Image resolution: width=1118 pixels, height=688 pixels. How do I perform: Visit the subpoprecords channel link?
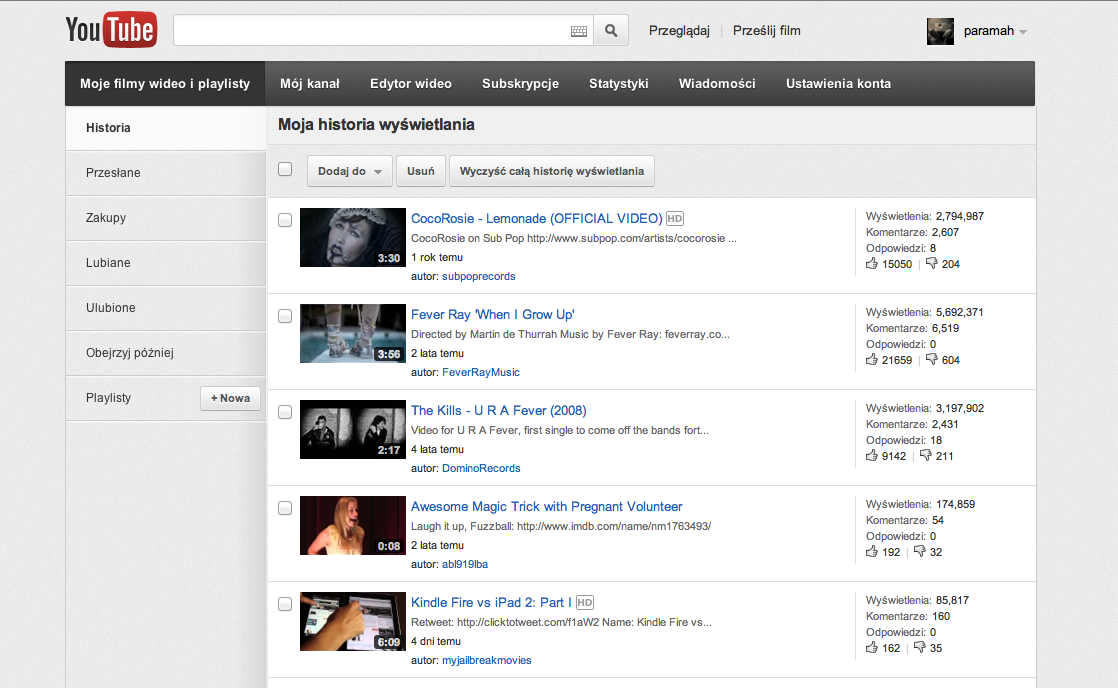tap(478, 277)
